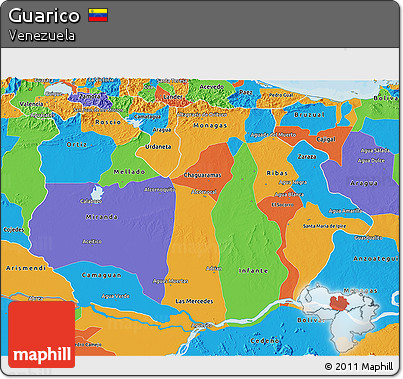The width and height of the screenshot is (403, 379).
Task: Click the Las Mercedes town label
Action: (x=194, y=301)
